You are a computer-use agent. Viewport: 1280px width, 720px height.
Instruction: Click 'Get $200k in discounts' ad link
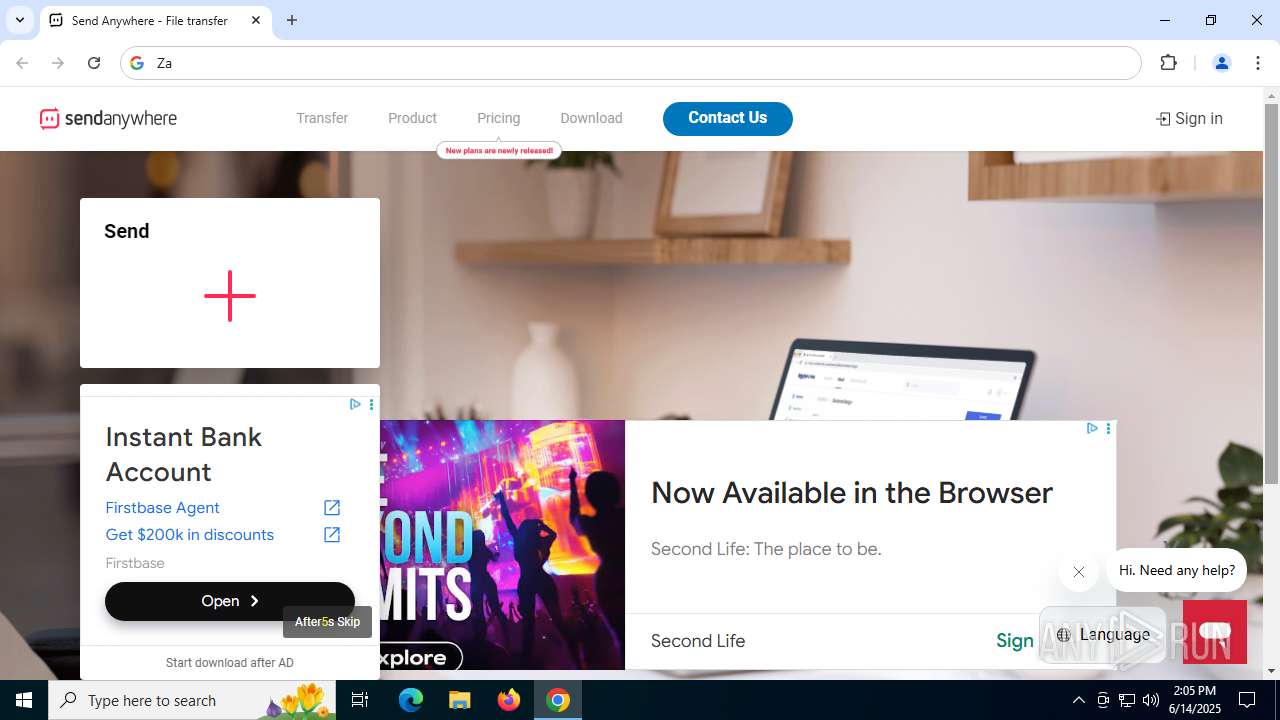click(x=190, y=535)
